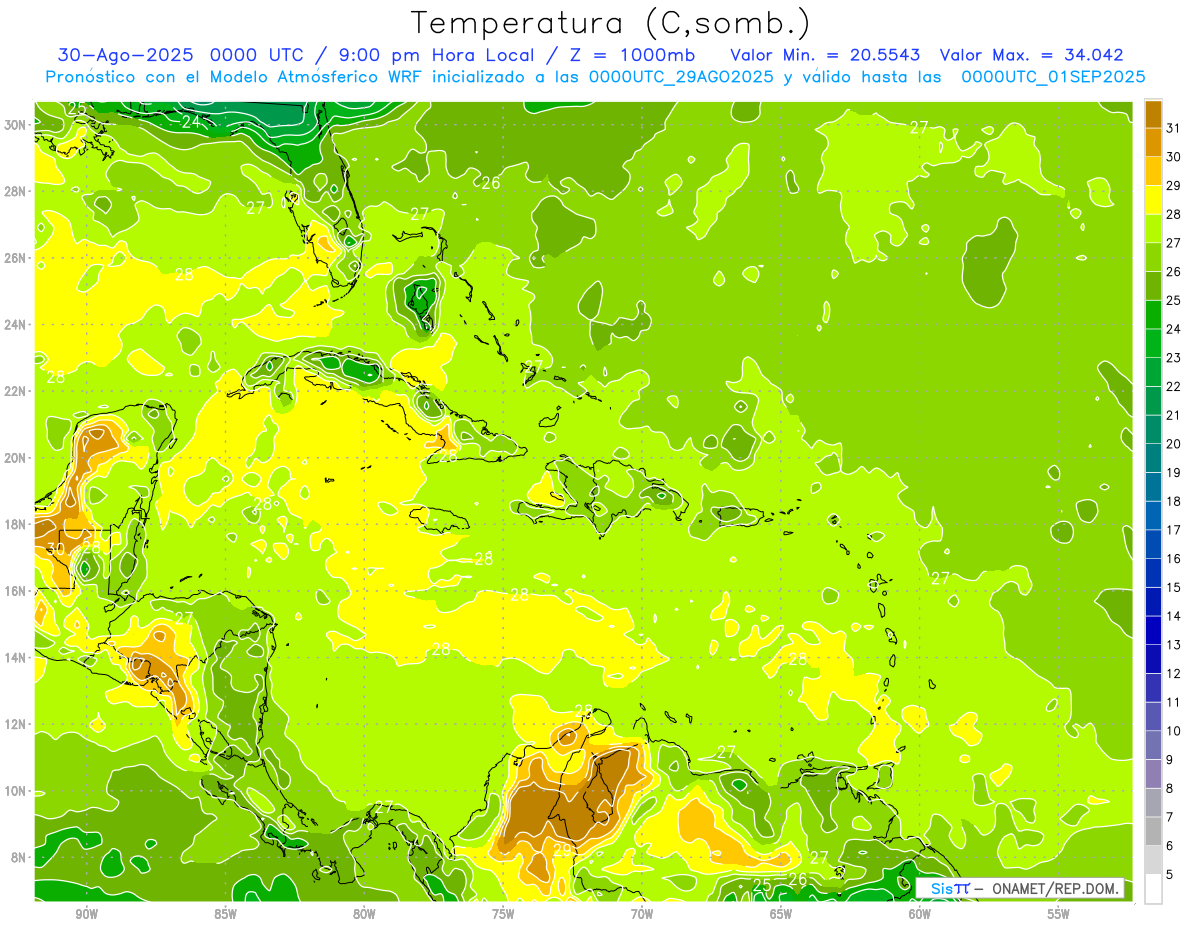This screenshot has height=927, width=1200.
Task: Click the 65W longitude axis label
Action: pos(781,914)
